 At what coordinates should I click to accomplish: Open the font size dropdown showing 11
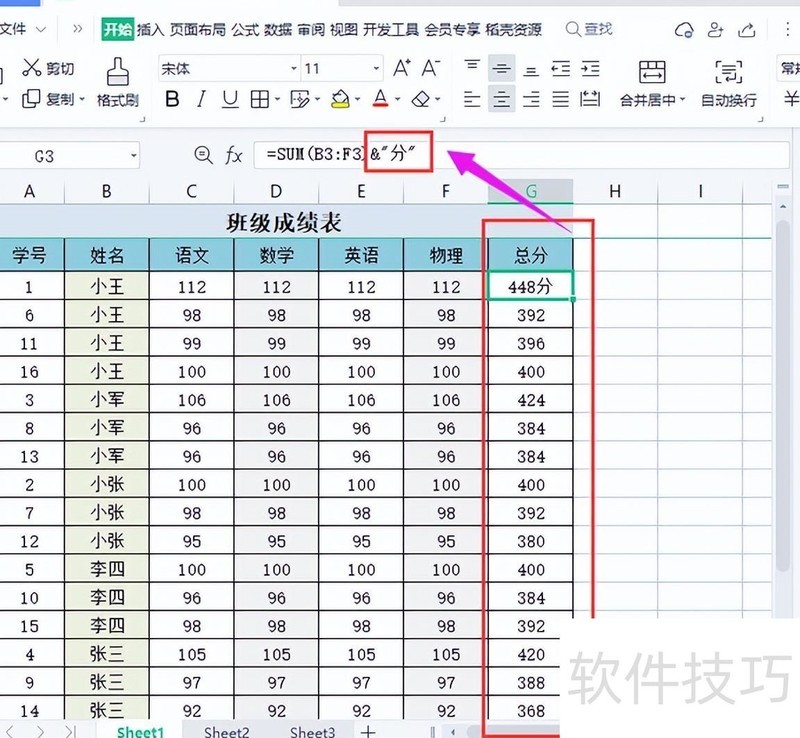coord(376,69)
